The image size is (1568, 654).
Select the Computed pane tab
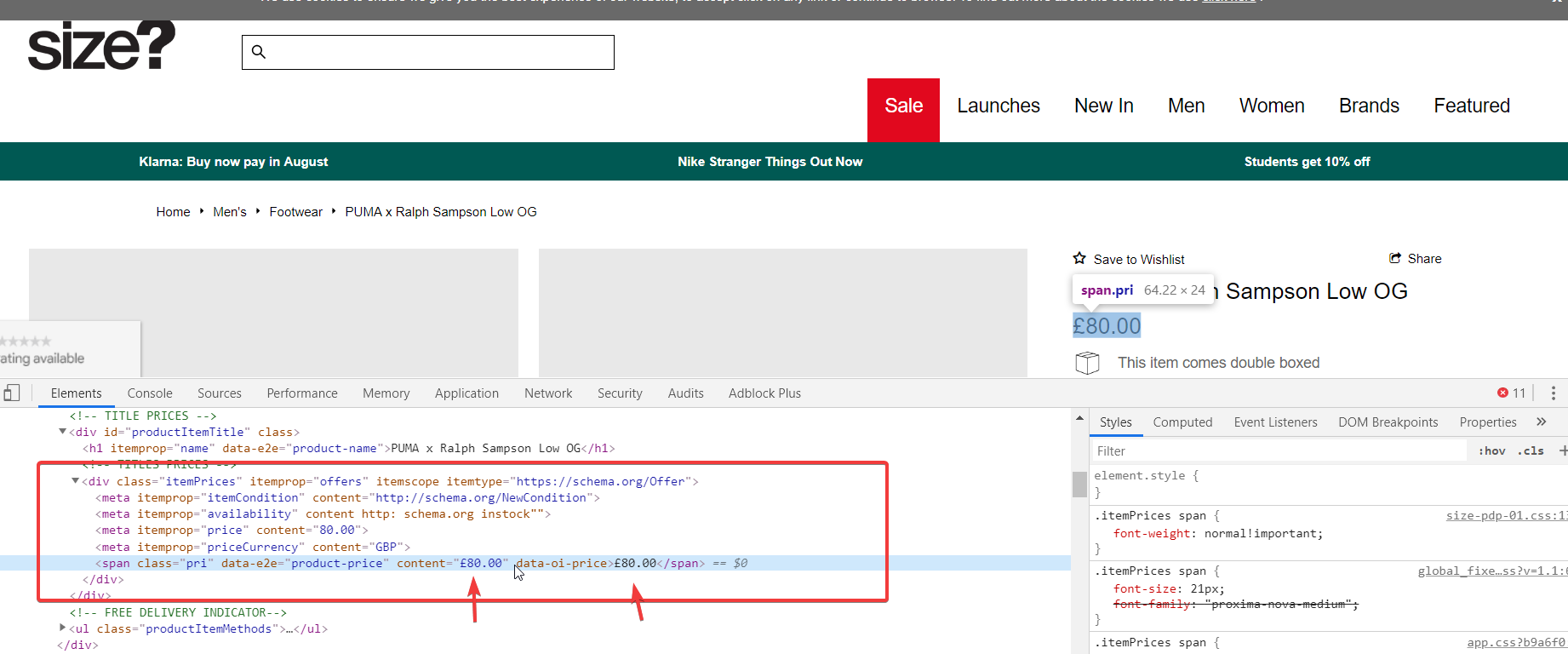click(1182, 422)
